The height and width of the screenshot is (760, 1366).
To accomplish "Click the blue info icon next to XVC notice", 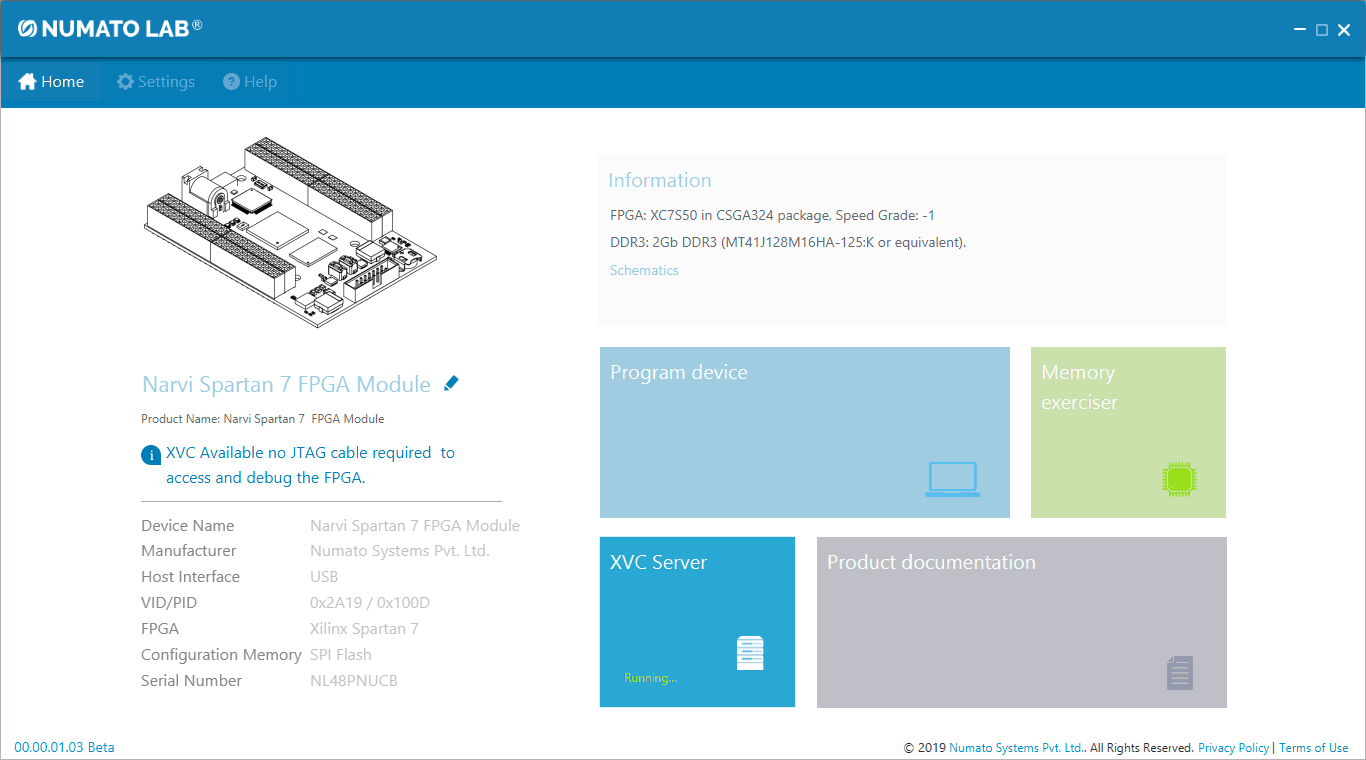I will click(x=151, y=455).
